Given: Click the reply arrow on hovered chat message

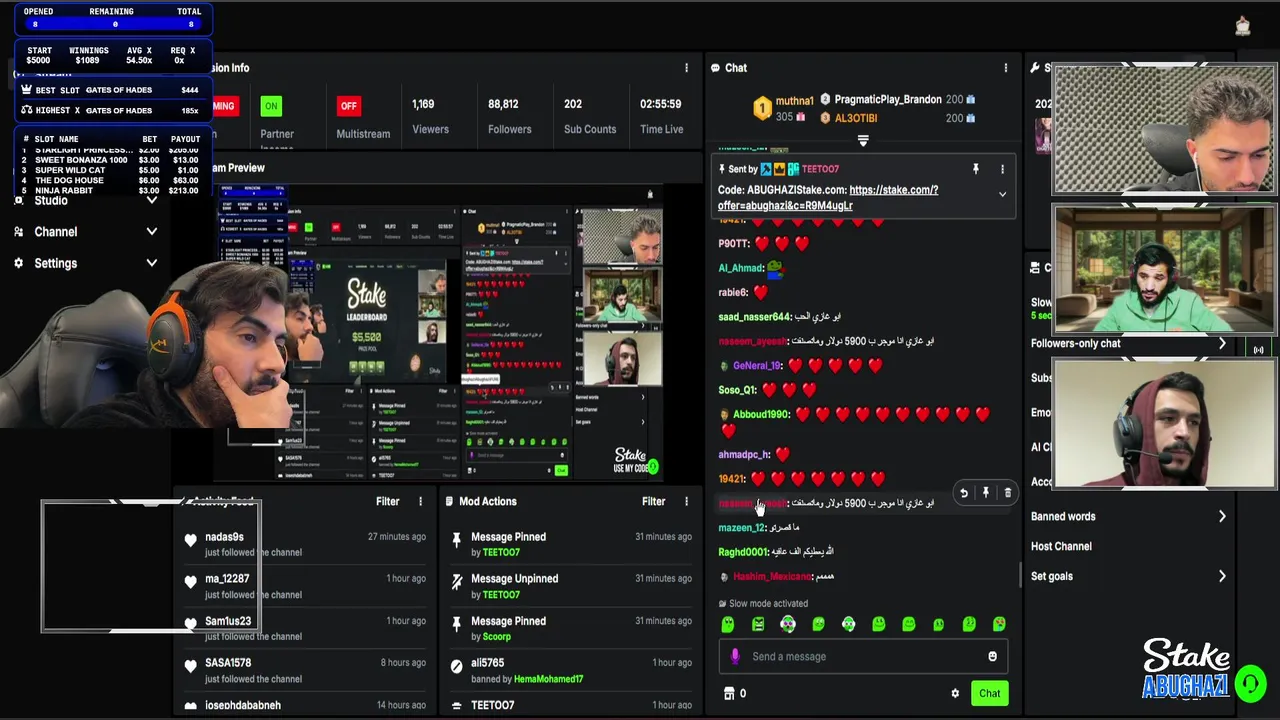Looking at the screenshot, I should [x=963, y=493].
